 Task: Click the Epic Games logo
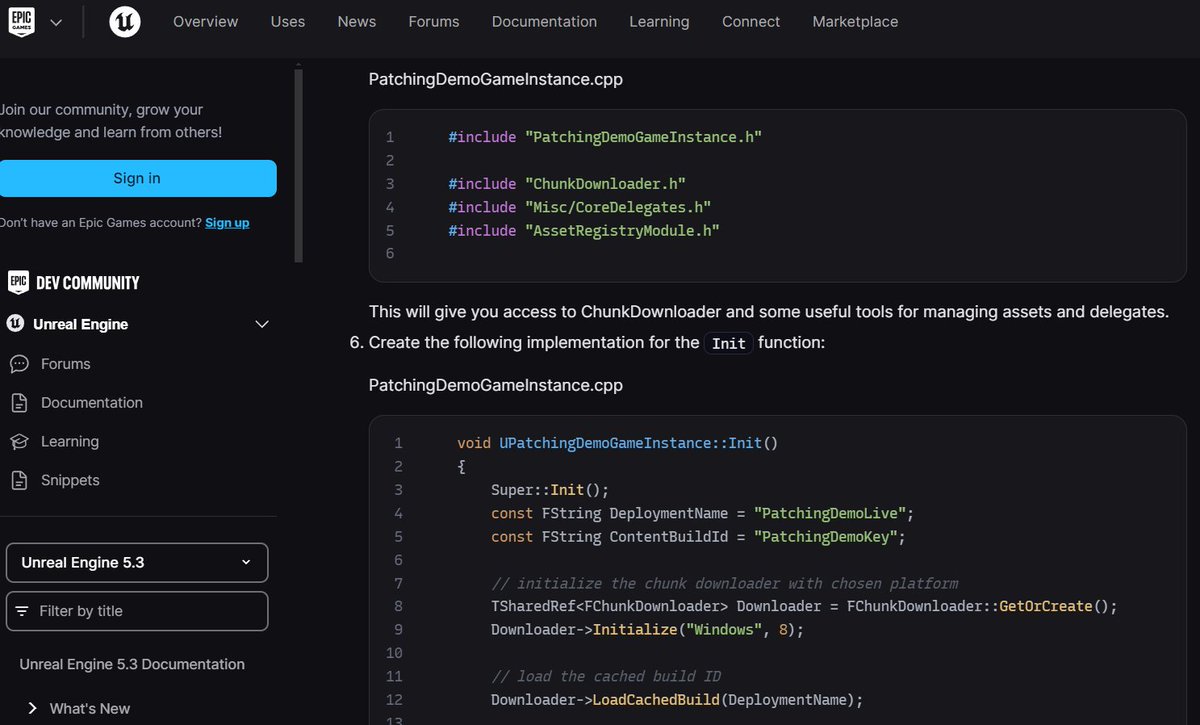click(x=22, y=22)
